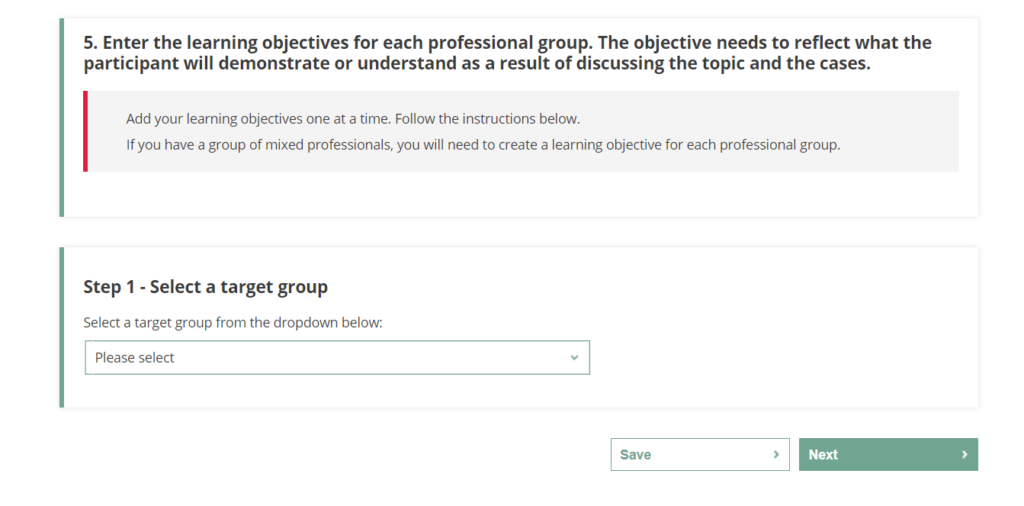Click 'Select a target group from the dropdown' label
Image resolution: width=1024 pixels, height=506 pixels.
point(232,322)
